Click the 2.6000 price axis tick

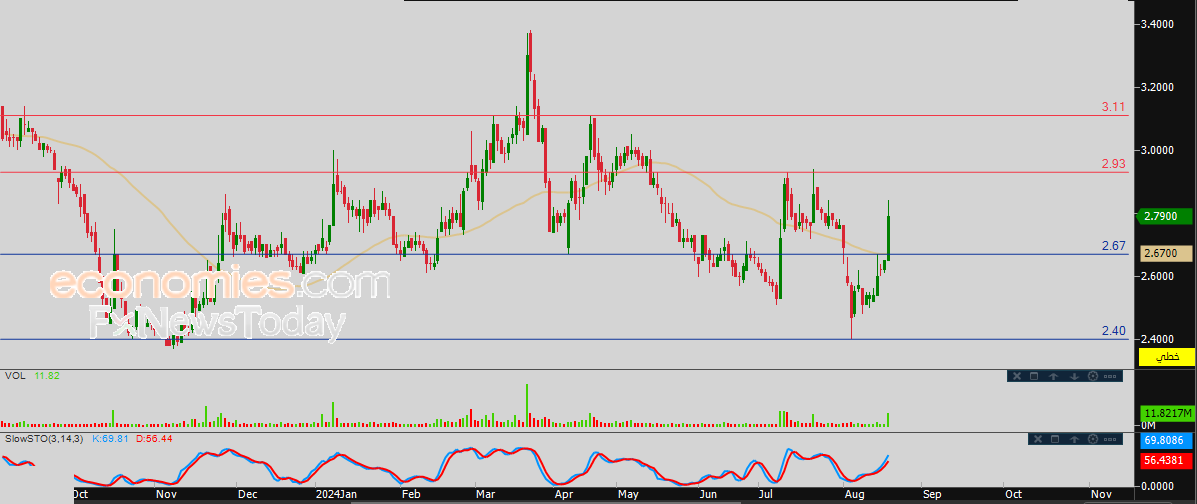pyautogui.click(x=1157, y=276)
